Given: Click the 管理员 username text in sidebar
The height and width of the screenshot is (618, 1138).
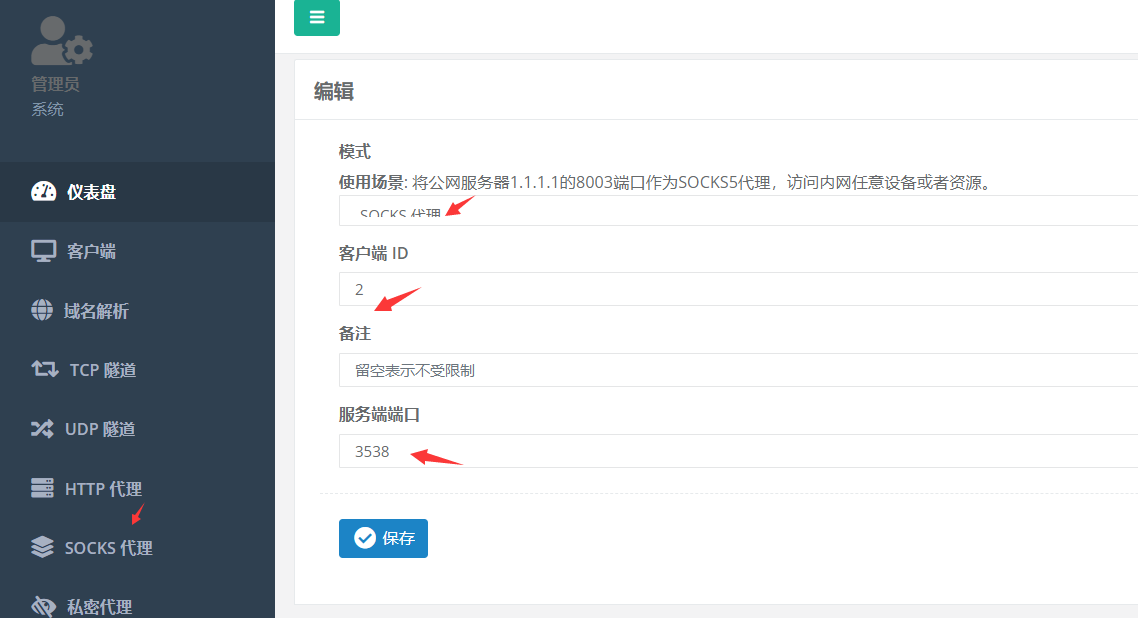Looking at the screenshot, I should click(x=55, y=84).
